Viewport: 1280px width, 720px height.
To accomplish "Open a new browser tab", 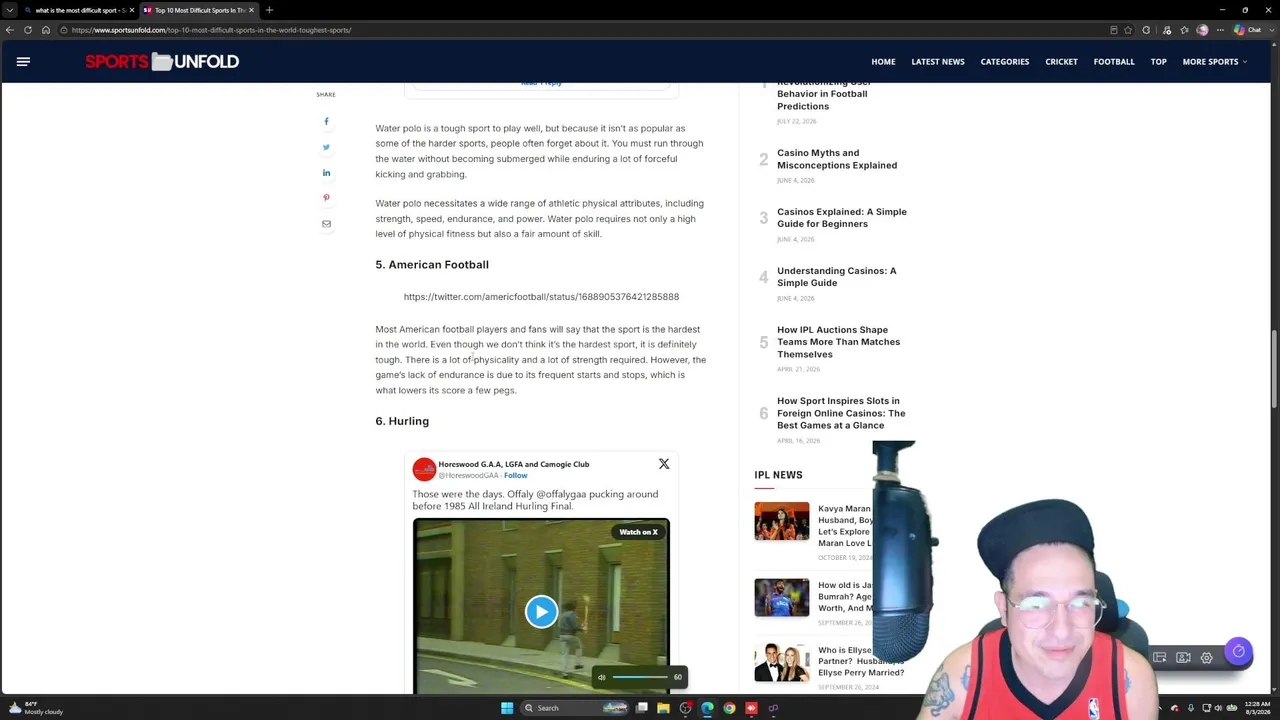I will (269, 10).
